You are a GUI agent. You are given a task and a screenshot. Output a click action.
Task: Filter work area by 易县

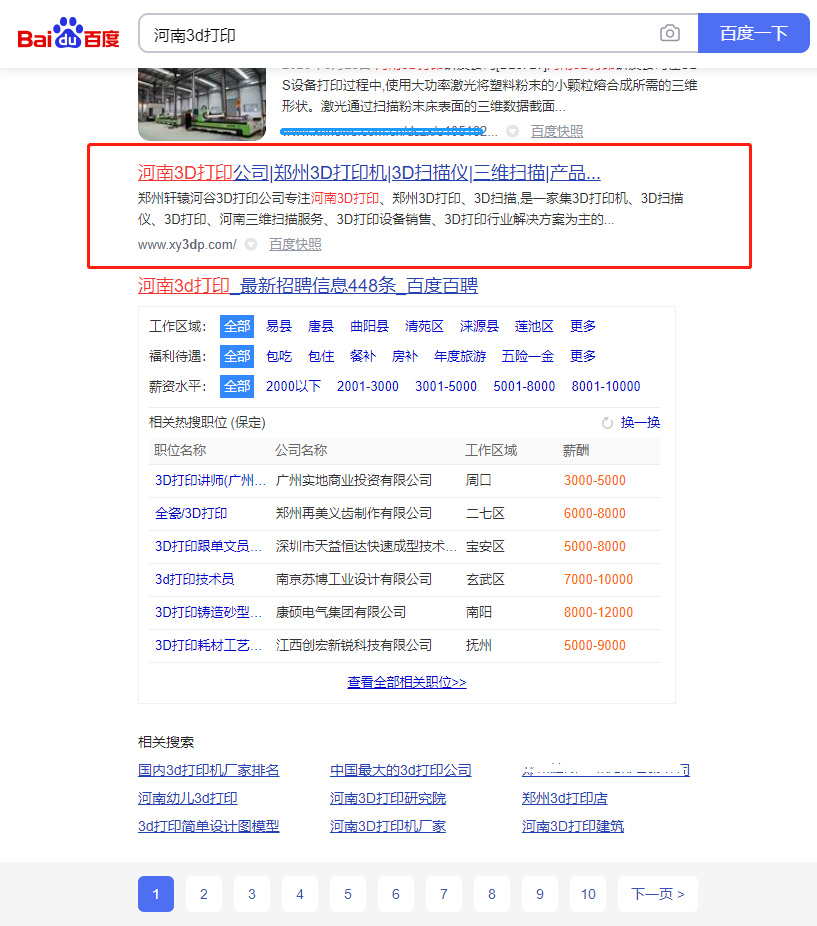[279, 326]
